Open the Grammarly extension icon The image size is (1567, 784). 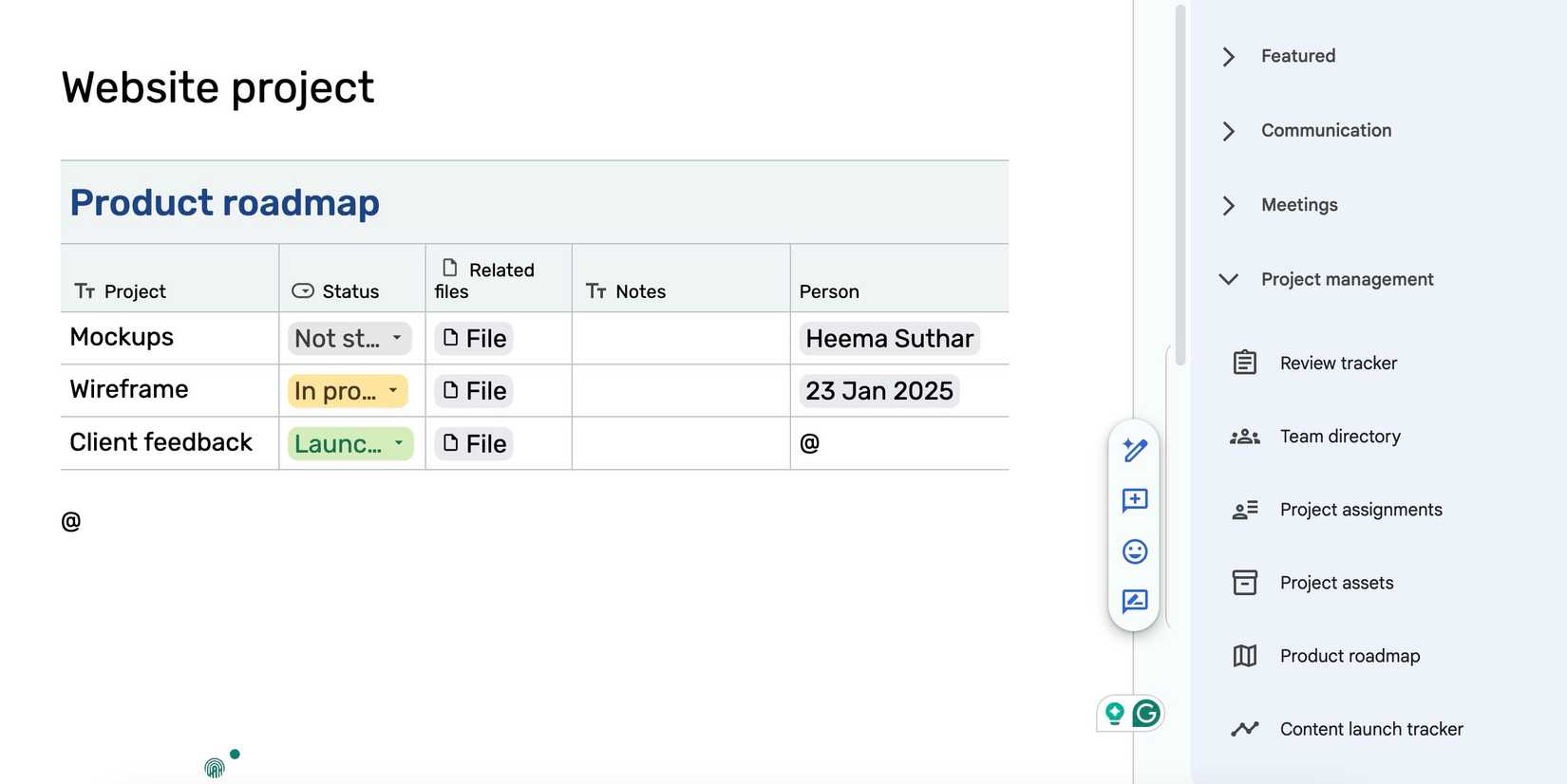point(1146,713)
